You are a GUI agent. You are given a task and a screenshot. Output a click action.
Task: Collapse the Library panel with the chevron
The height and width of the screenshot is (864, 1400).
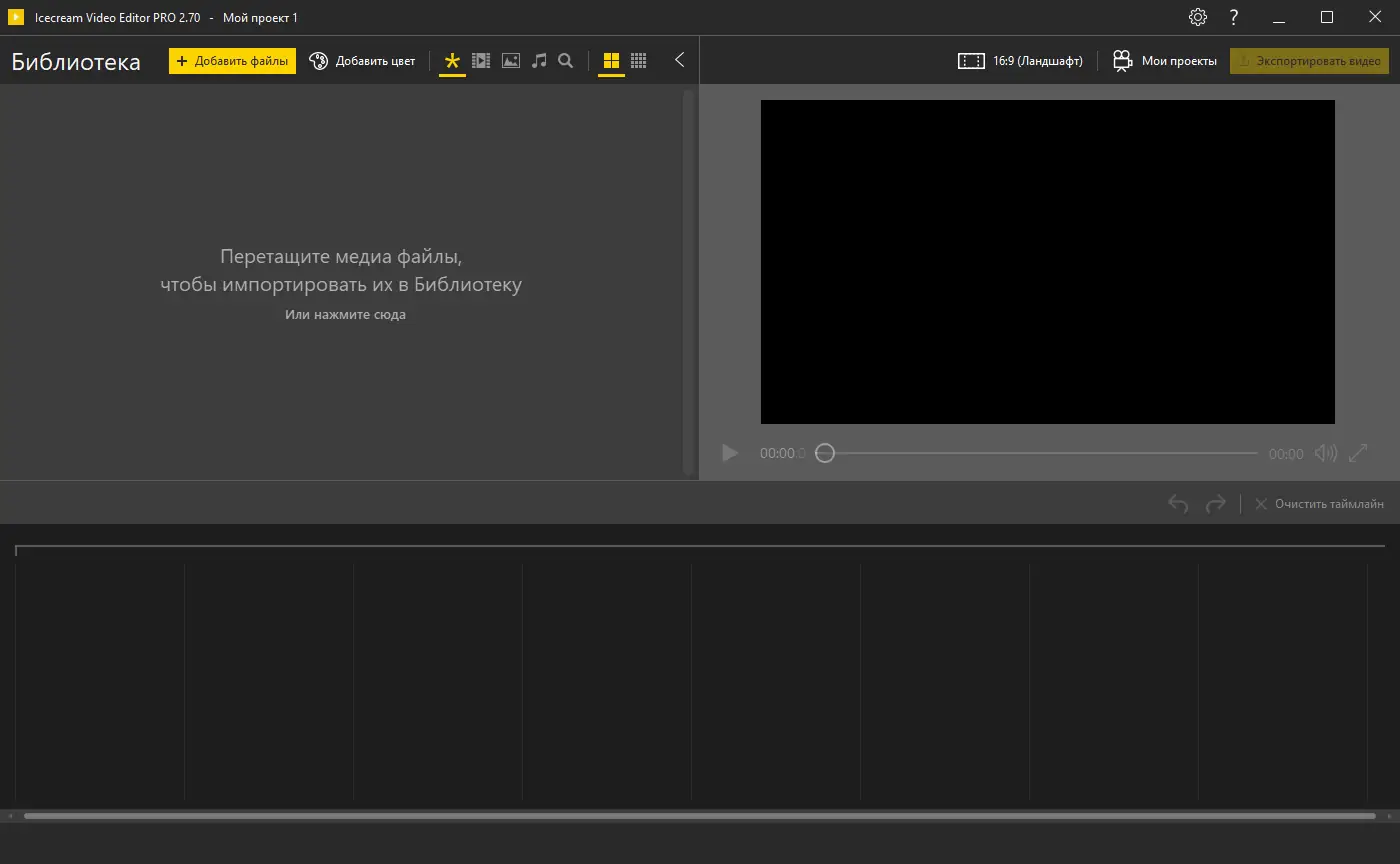coord(679,60)
